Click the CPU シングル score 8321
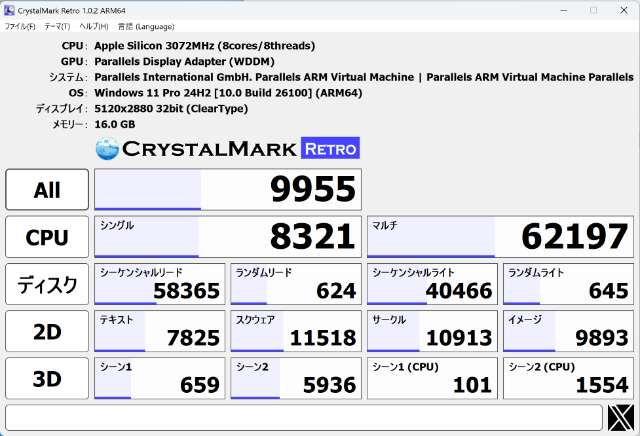Screen dimensions: 640x436 [x=227, y=237]
